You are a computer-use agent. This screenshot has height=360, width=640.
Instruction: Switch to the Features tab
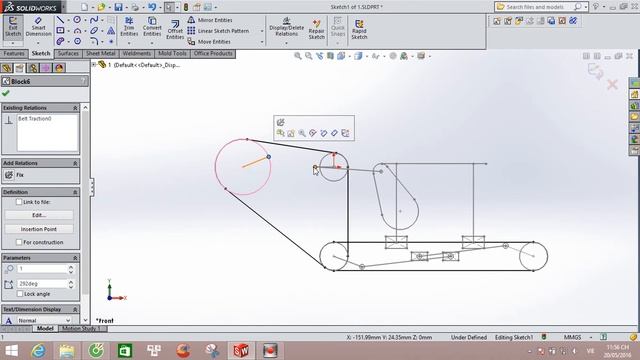pos(14,53)
